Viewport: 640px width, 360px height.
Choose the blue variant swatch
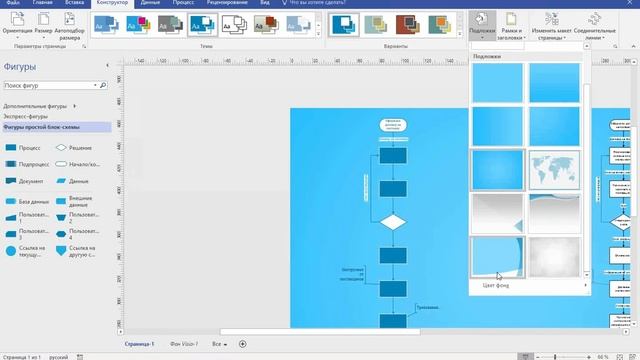point(344,25)
